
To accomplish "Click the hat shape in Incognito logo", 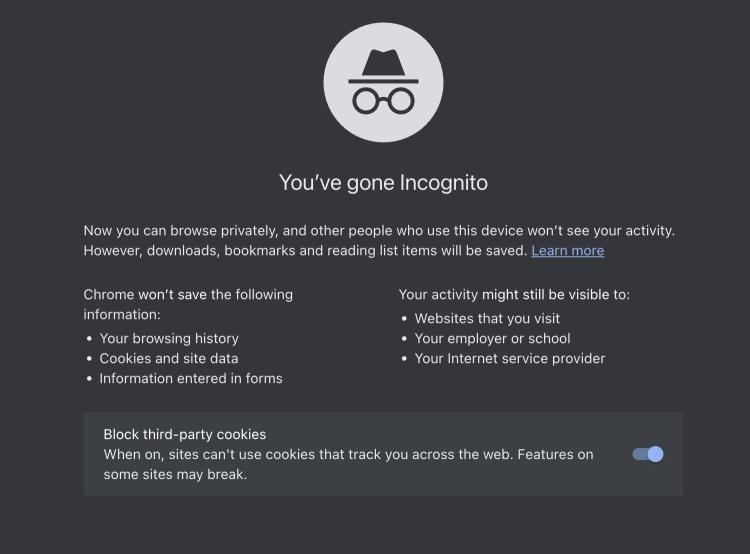I will 383,64.
